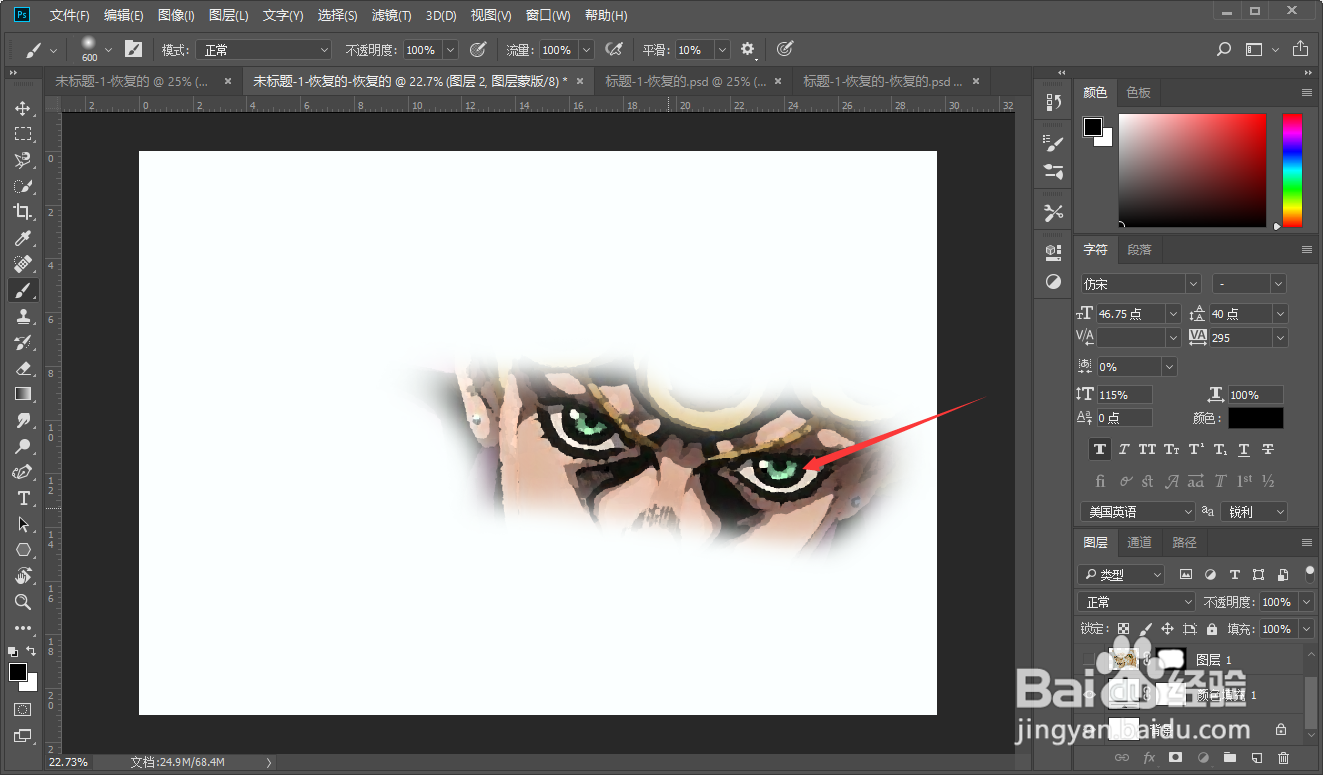Expand 不透明度 dropdown arrow in options bar
Screen dimensions: 1323x775
450,50
